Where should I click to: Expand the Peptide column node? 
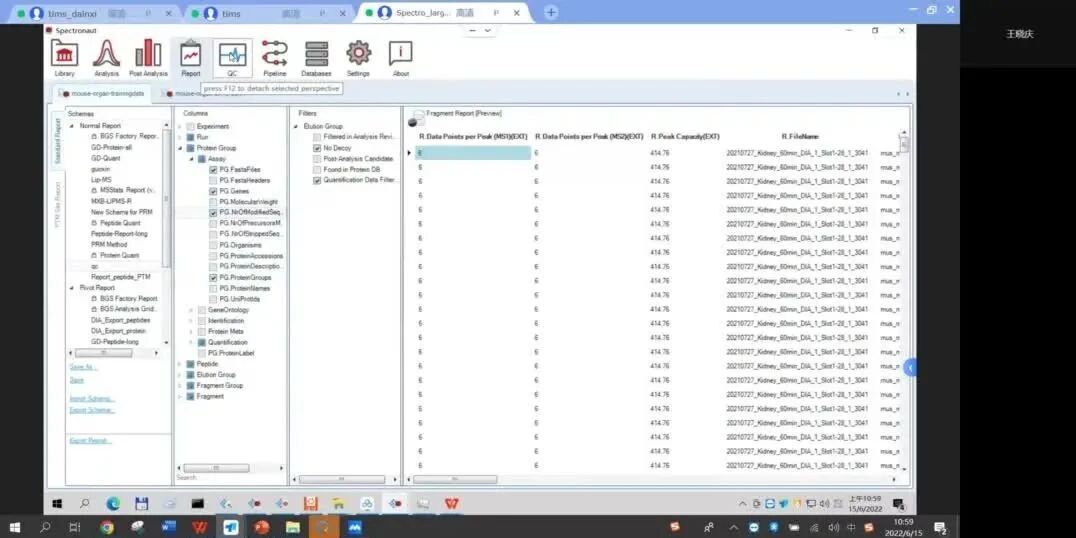tap(180, 364)
